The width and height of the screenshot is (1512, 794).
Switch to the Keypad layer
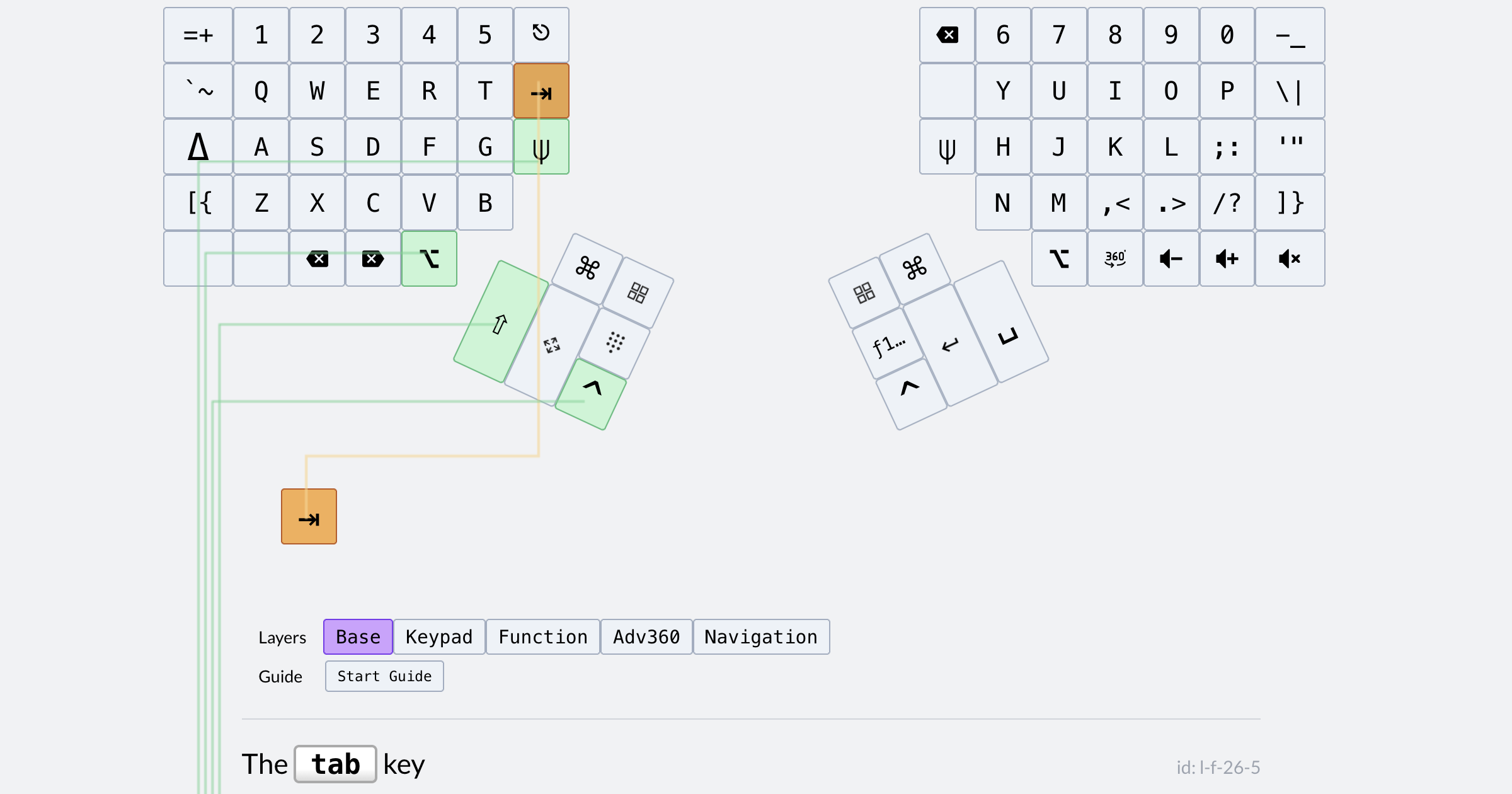[x=439, y=637]
